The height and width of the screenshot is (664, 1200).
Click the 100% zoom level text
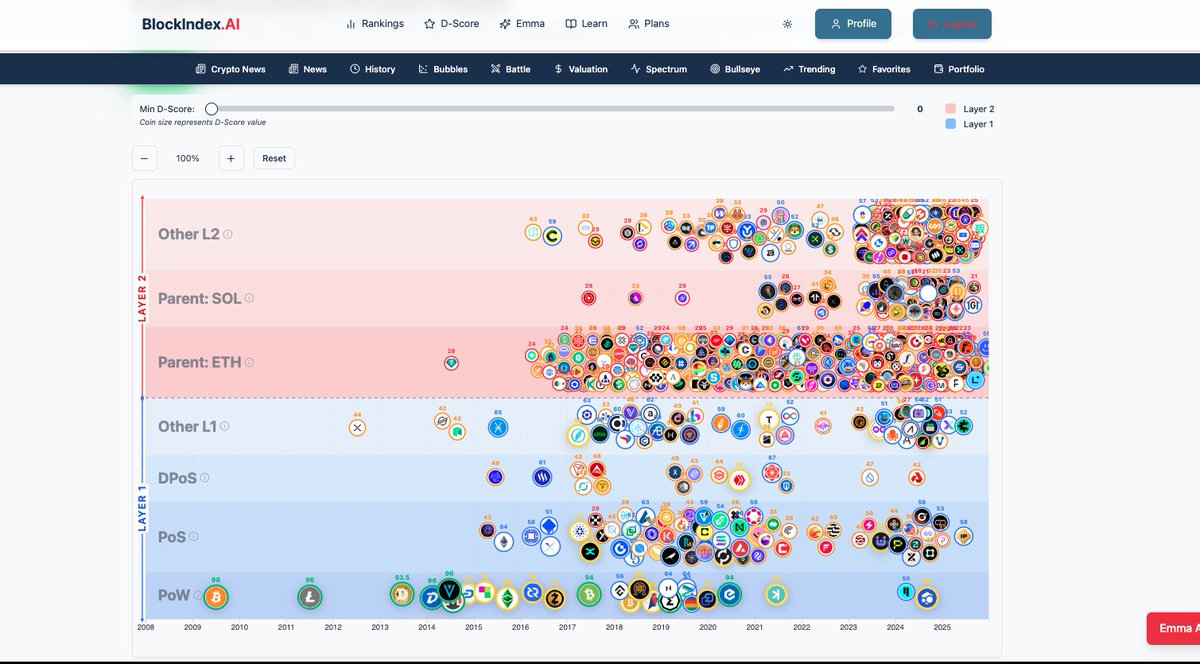tap(188, 158)
